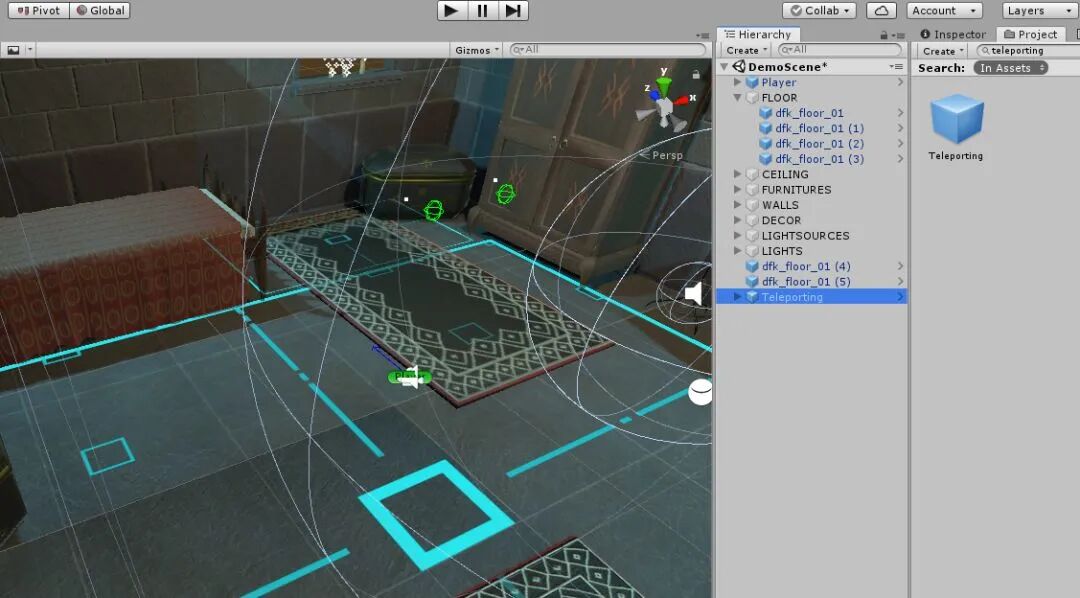Image resolution: width=1080 pixels, height=598 pixels.
Task: Select dfk_floor_01 (1) in Hierarchy
Action: [x=820, y=128]
